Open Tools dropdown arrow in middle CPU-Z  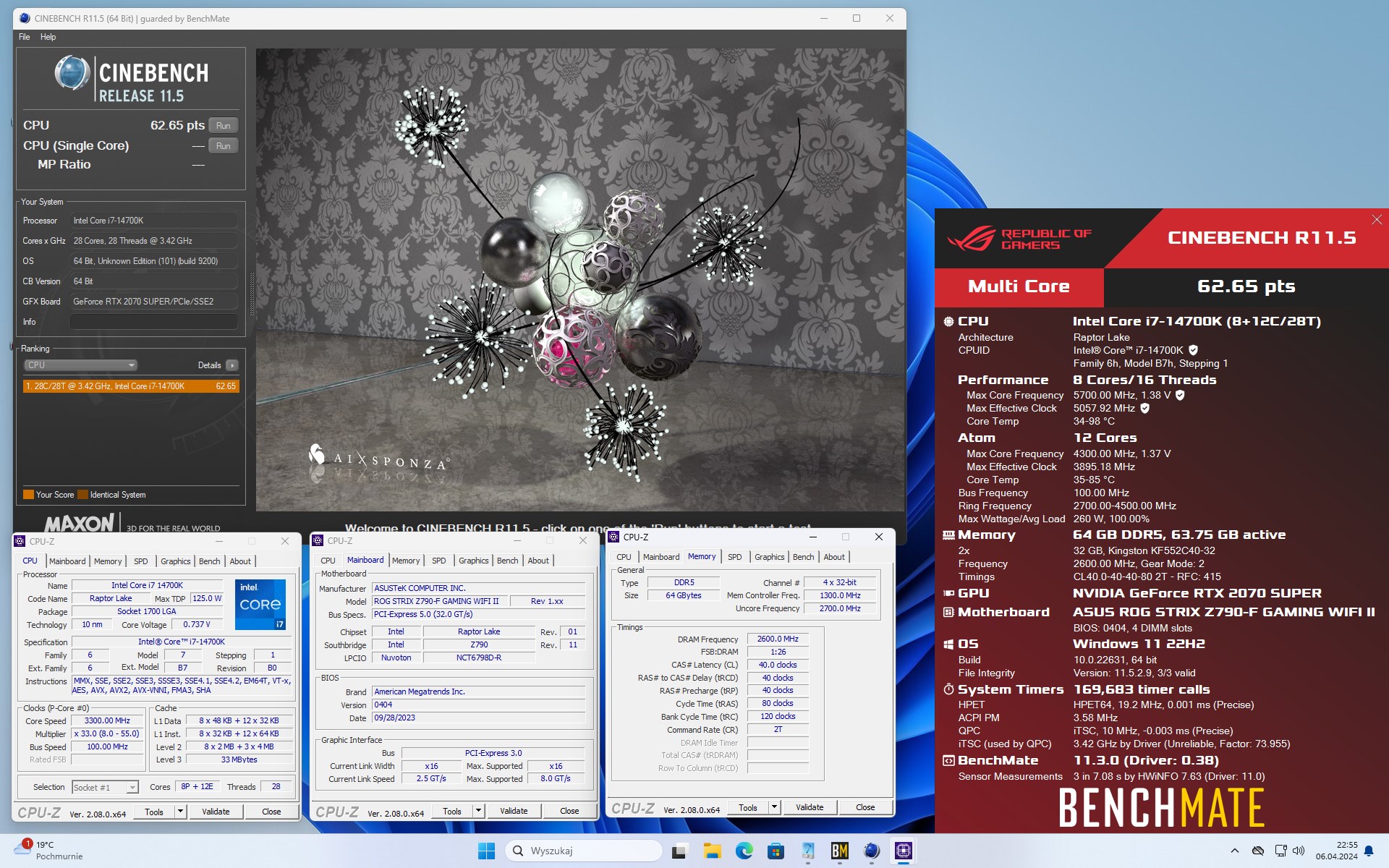coord(478,811)
